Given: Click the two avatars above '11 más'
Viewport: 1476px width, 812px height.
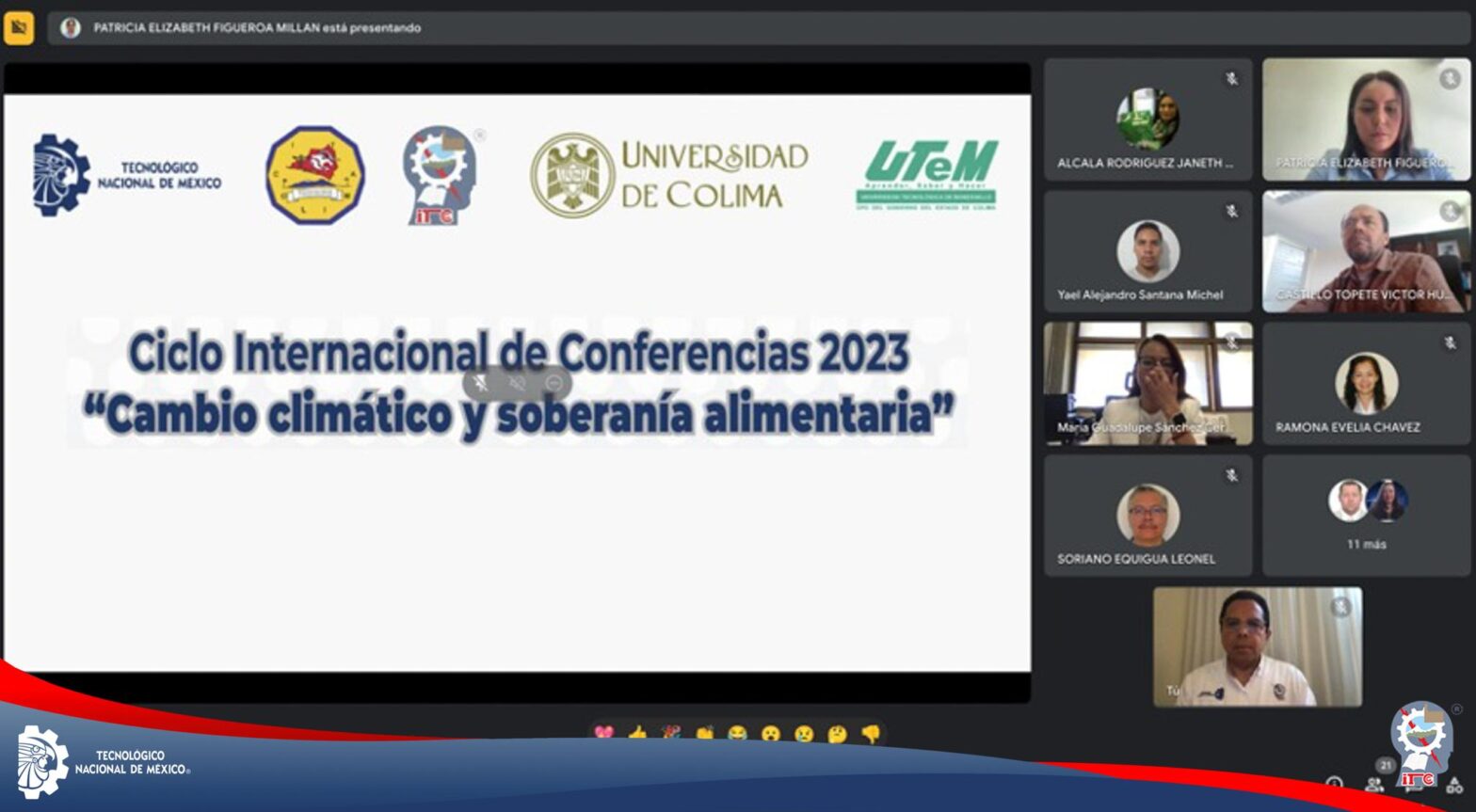Looking at the screenshot, I should point(1368,501).
